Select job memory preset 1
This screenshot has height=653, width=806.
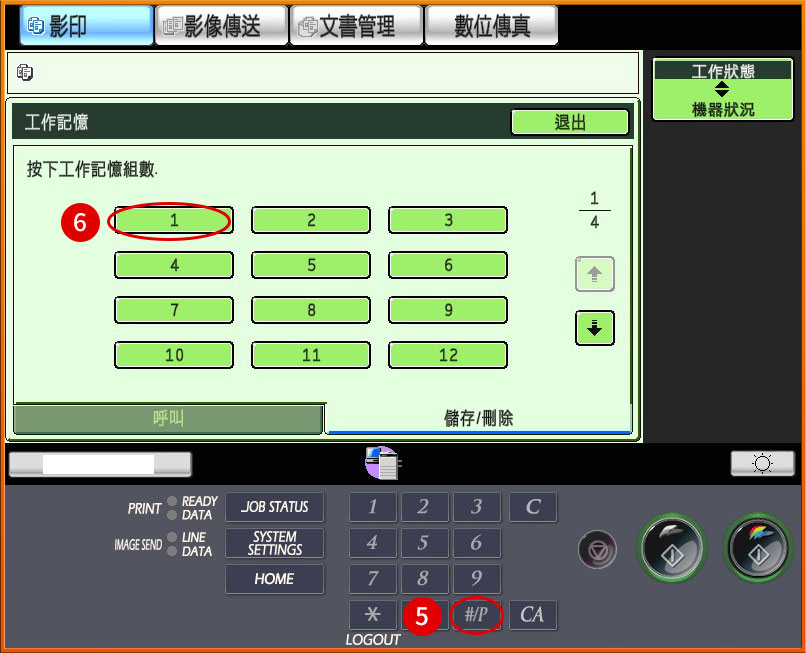(x=173, y=219)
